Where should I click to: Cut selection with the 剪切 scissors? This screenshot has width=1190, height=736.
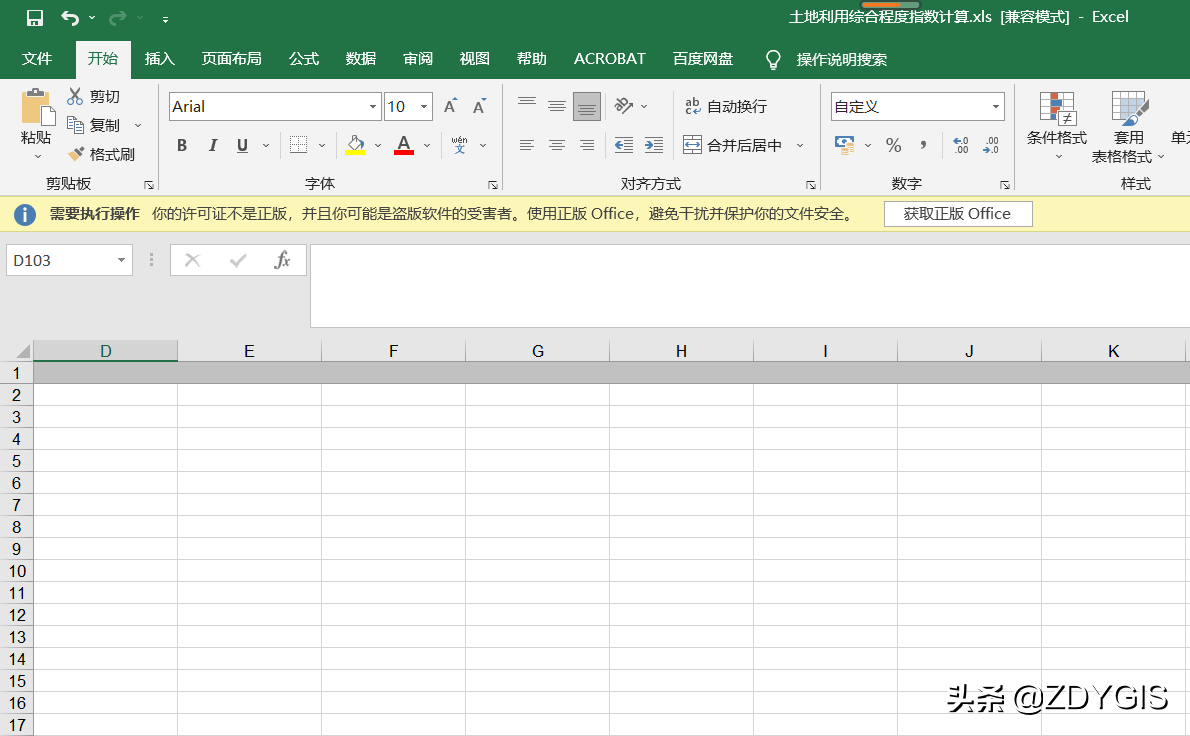pyautogui.click(x=93, y=96)
